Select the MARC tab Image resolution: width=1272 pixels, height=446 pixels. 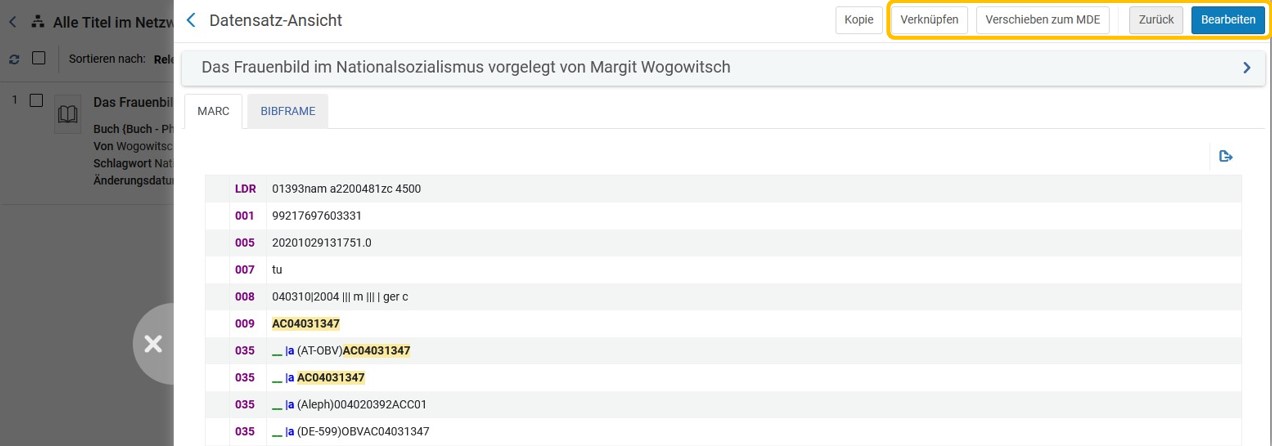point(213,111)
